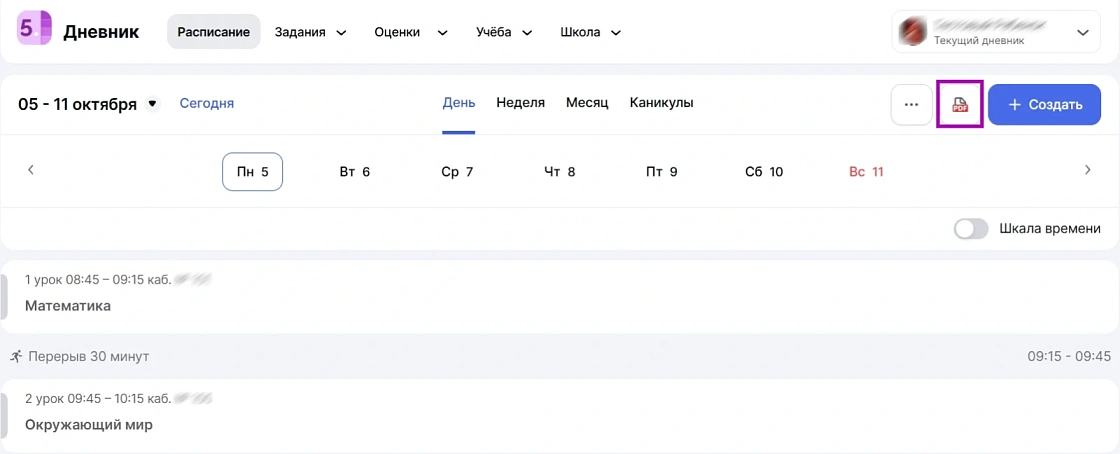Screen dimensions: 1120x454
Task: Open the Текущий дневник account dropdown
Action: (x=996, y=31)
